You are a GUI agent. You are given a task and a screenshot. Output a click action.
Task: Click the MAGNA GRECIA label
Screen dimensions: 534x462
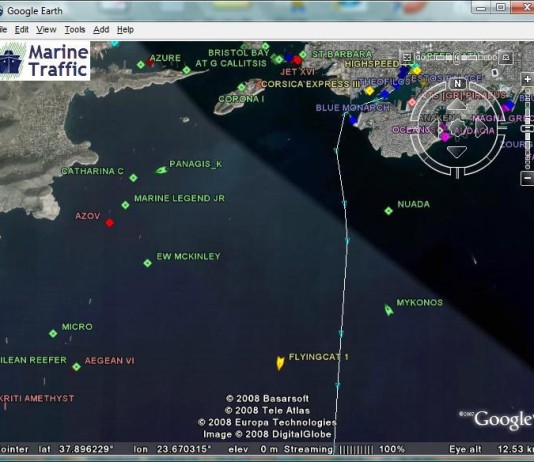[x=503, y=118]
